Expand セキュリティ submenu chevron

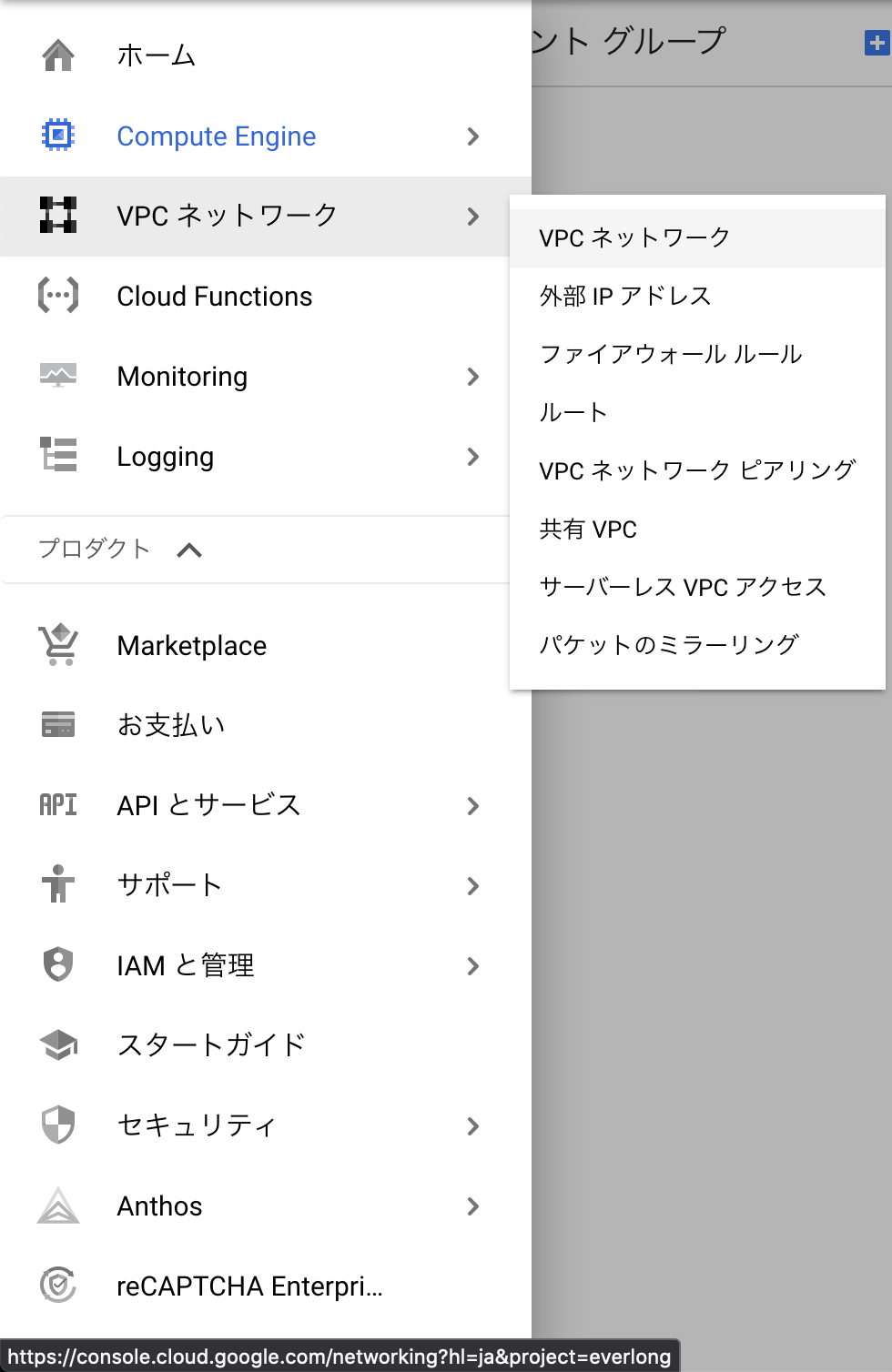point(472,1126)
